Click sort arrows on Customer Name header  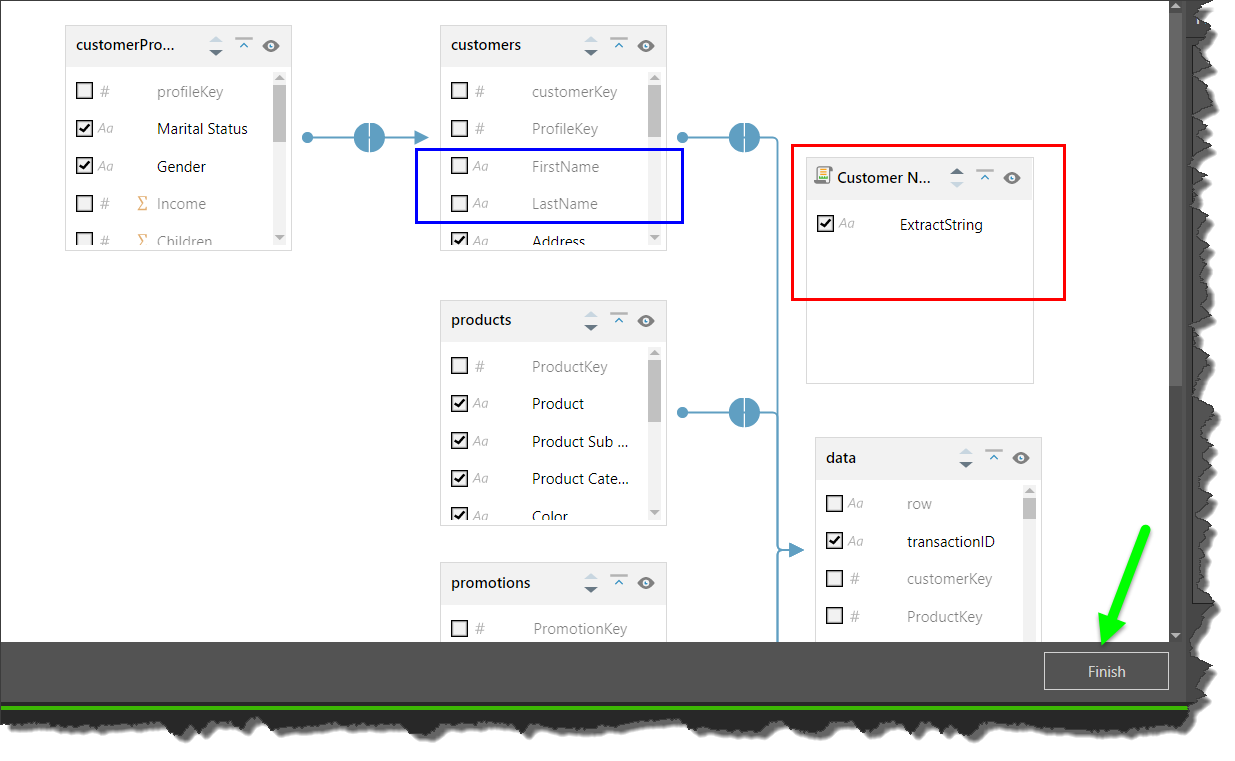957,178
